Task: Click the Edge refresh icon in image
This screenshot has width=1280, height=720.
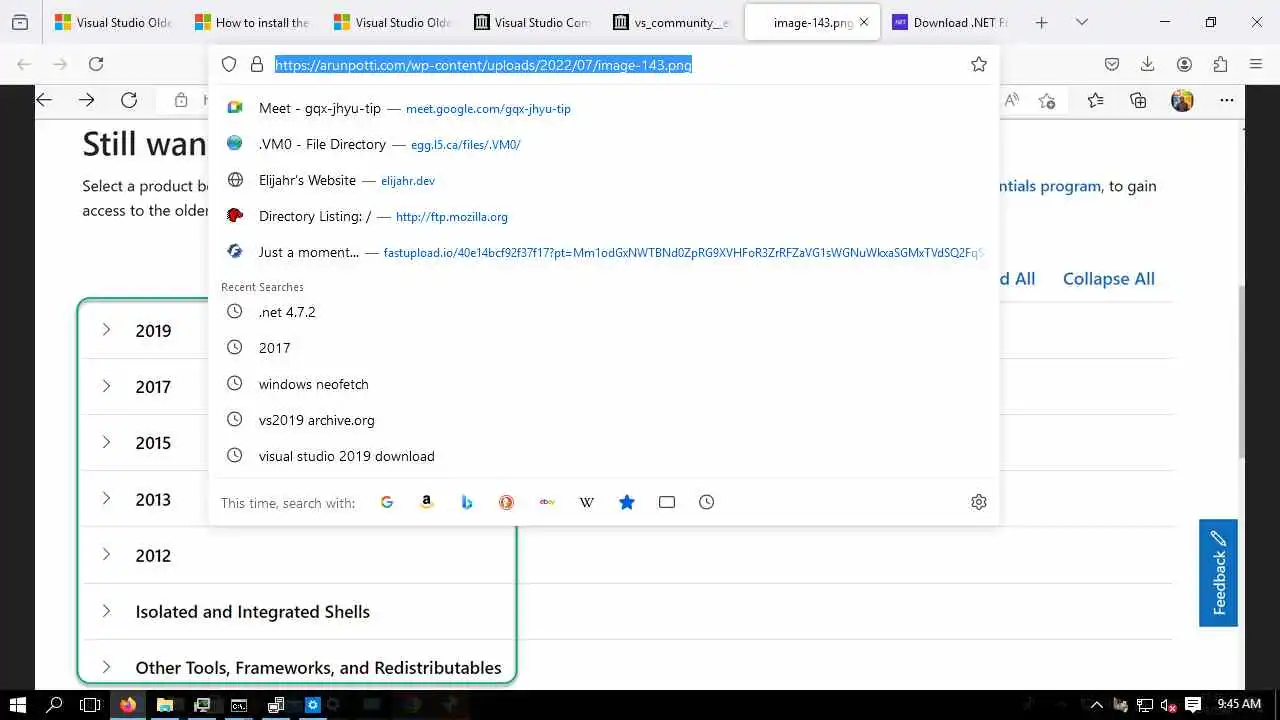Action: [128, 100]
